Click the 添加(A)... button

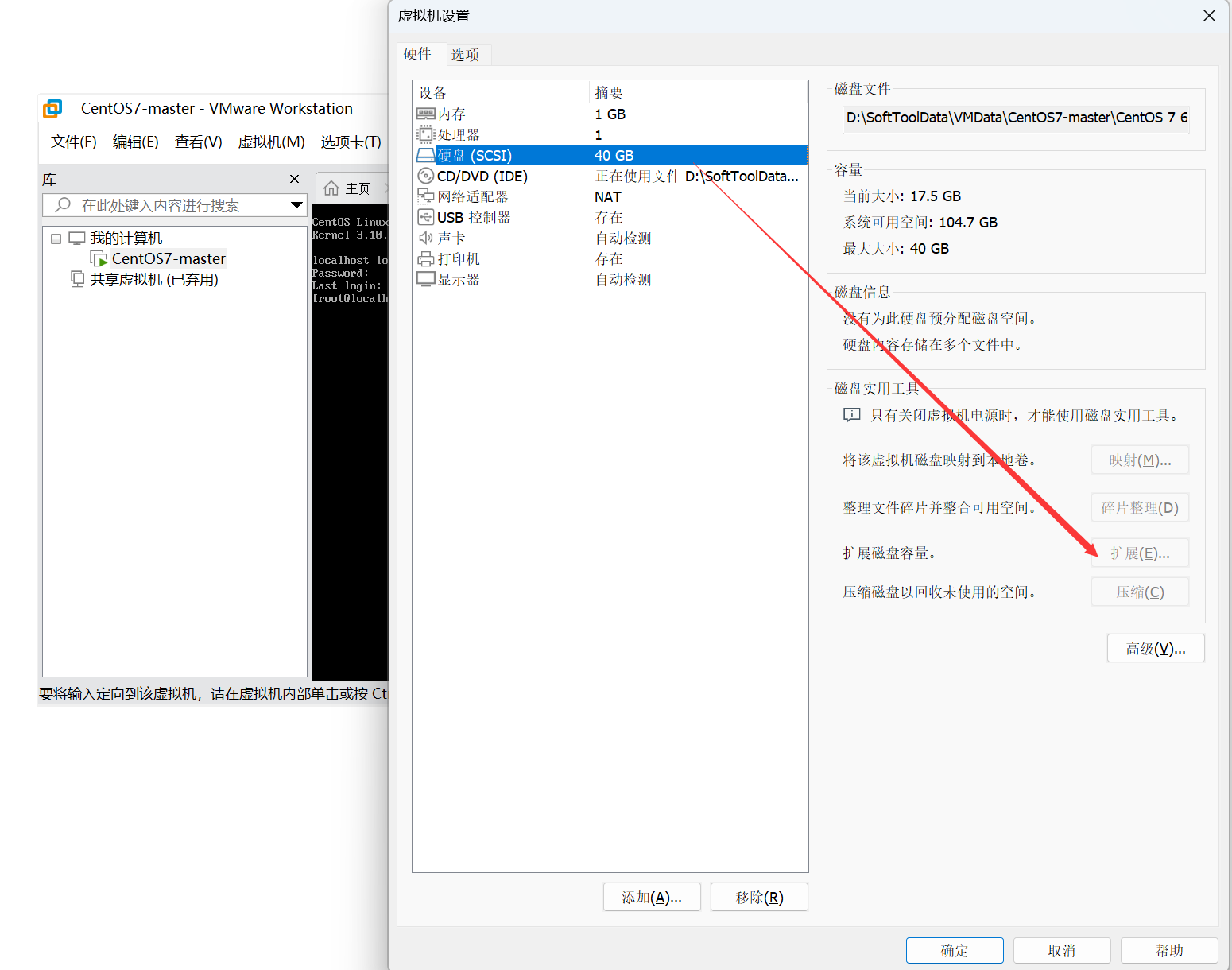click(652, 898)
